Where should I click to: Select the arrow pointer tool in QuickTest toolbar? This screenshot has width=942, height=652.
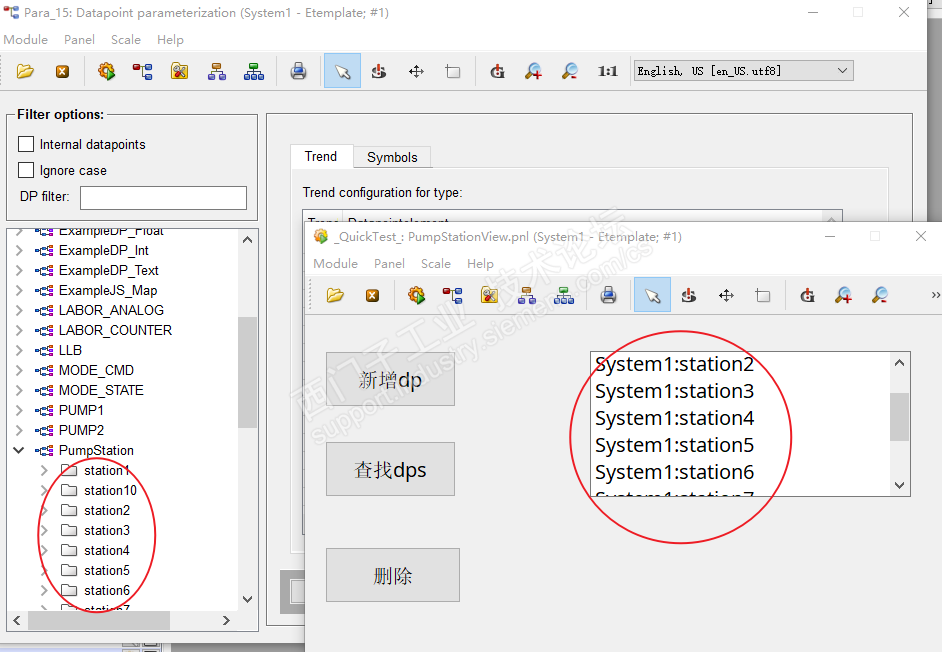click(652, 294)
